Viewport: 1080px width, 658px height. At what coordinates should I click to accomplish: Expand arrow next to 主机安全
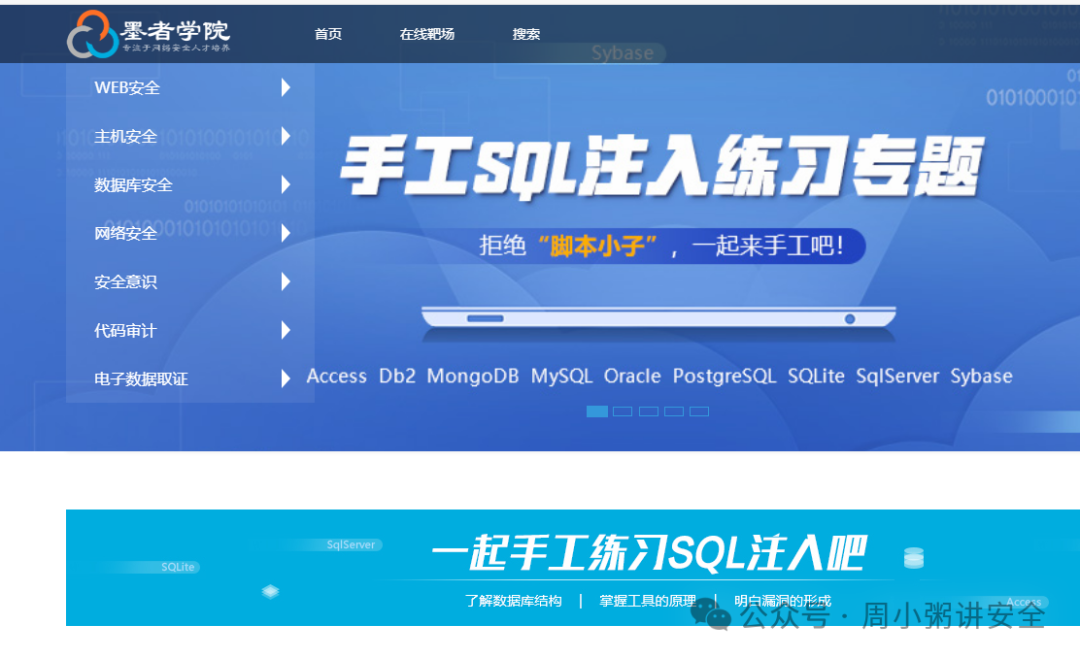tap(286, 136)
